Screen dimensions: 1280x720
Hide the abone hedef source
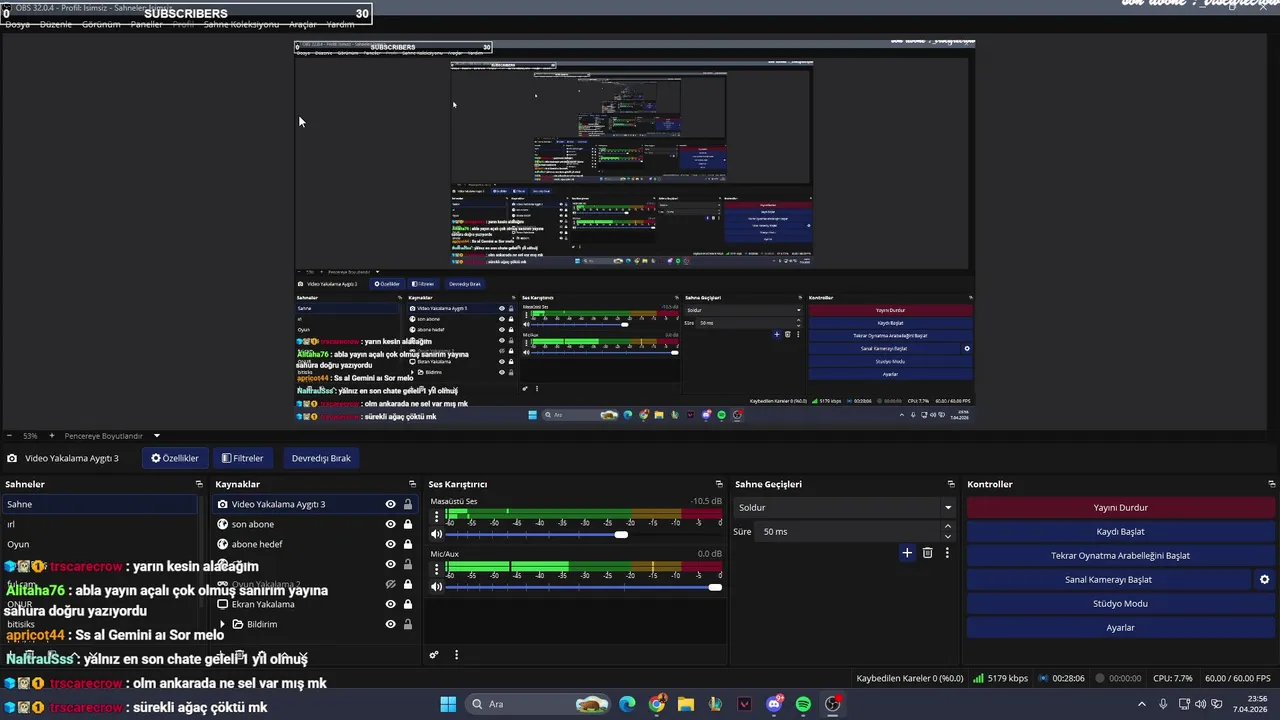390,544
